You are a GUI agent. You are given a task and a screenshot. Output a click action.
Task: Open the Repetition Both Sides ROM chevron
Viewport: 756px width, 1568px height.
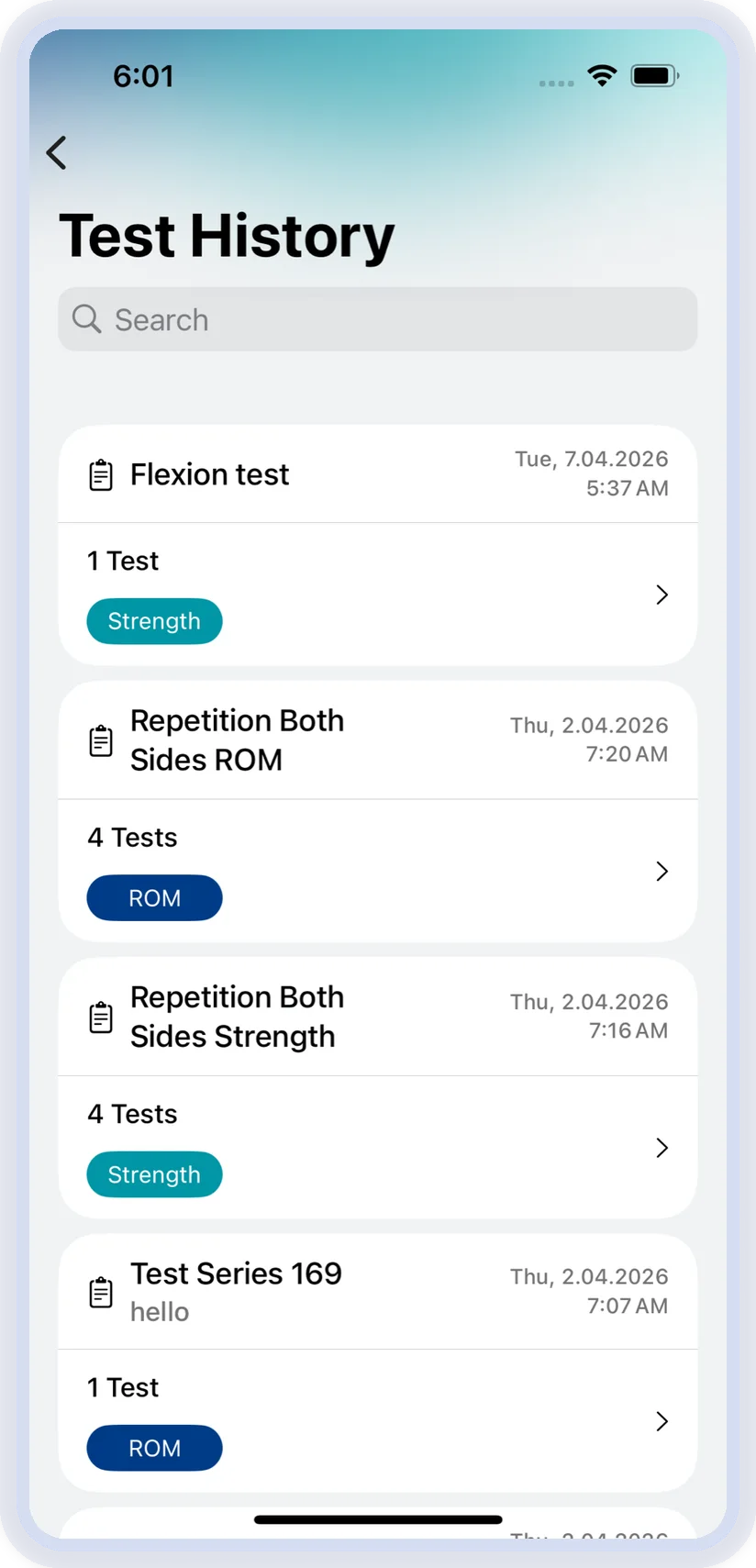[x=662, y=871]
